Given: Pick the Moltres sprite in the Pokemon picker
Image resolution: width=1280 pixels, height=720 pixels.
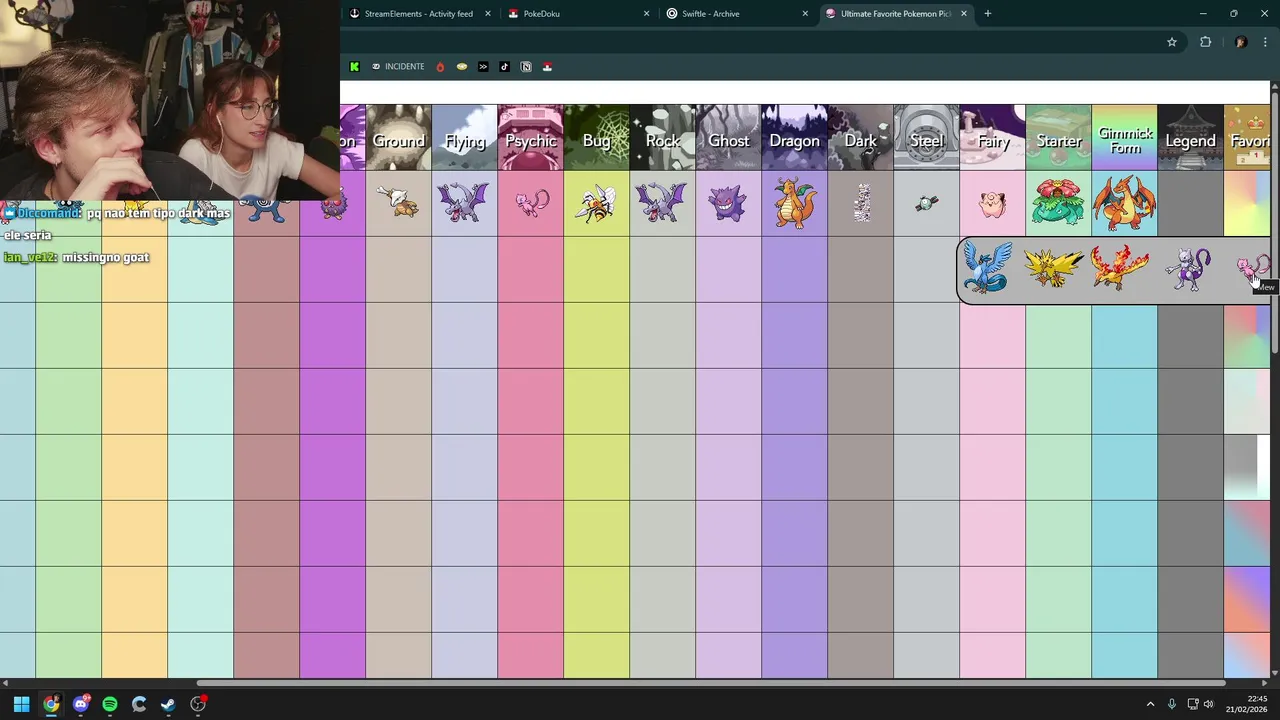Looking at the screenshot, I should (x=1120, y=268).
